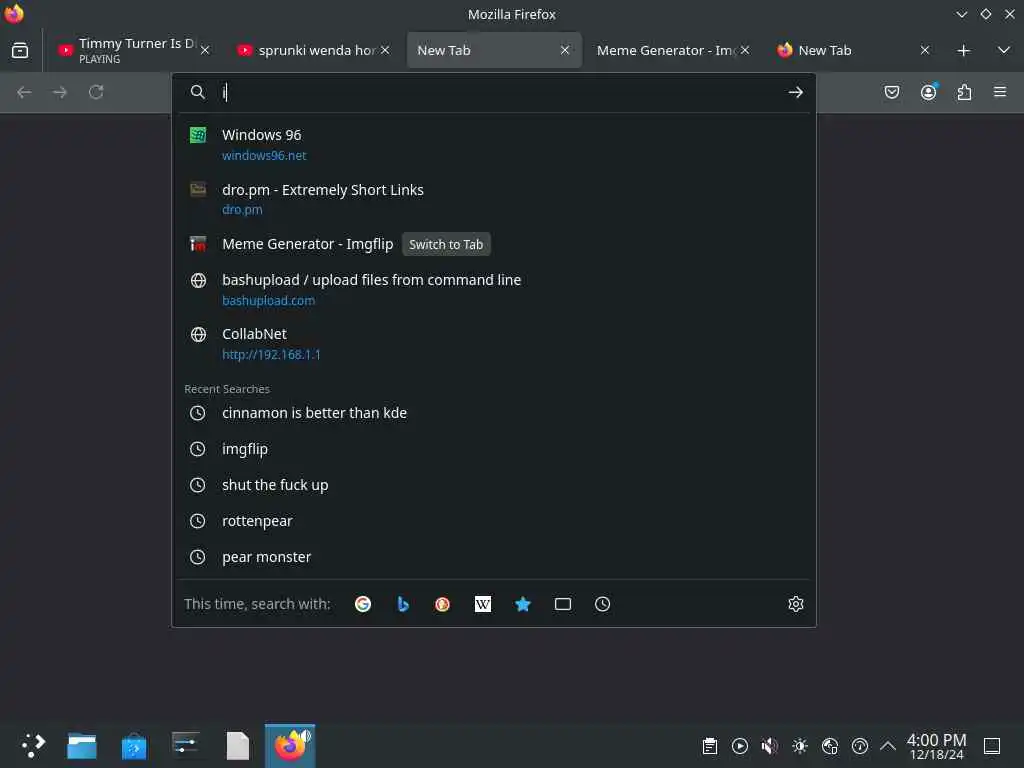Switch to Meme Generator tab
The height and width of the screenshot is (768, 1024).
coord(666,50)
